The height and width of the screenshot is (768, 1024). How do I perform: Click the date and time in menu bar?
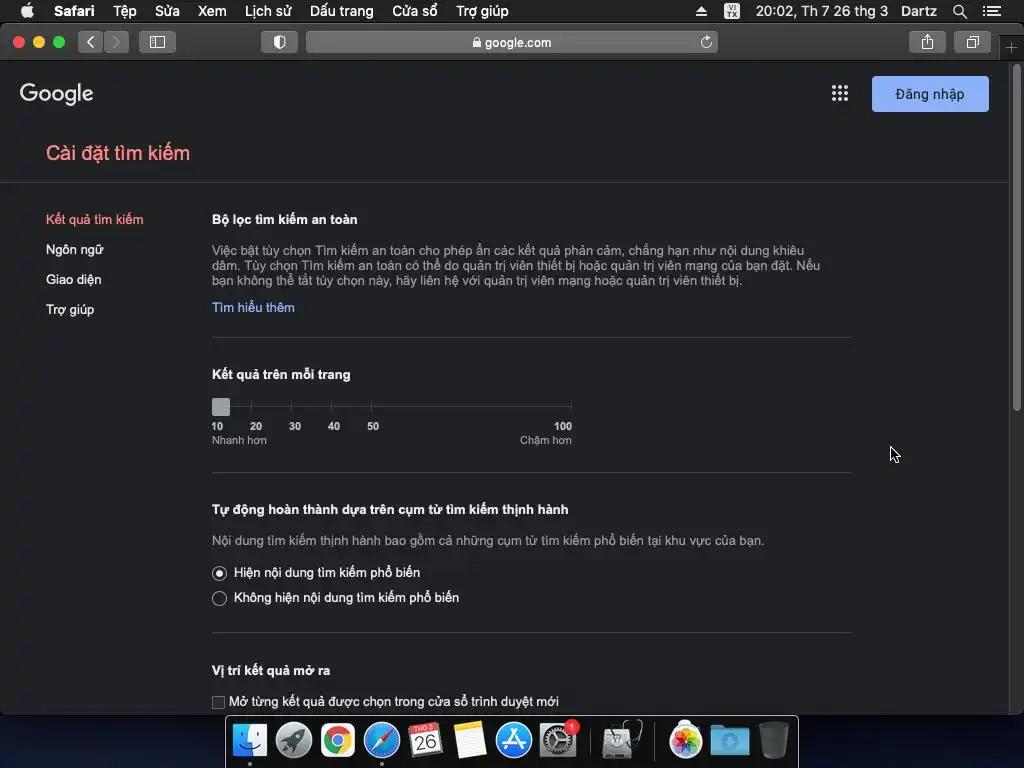point(822,11)
